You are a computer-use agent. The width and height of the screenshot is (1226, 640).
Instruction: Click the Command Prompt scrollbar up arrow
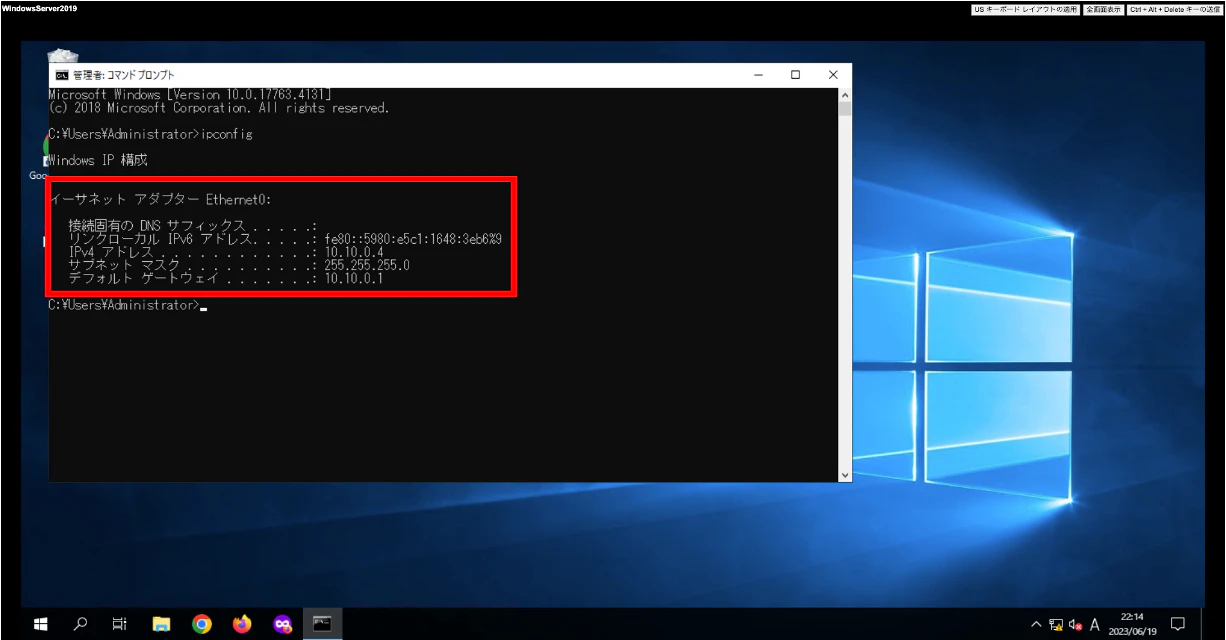coord(845,95)
